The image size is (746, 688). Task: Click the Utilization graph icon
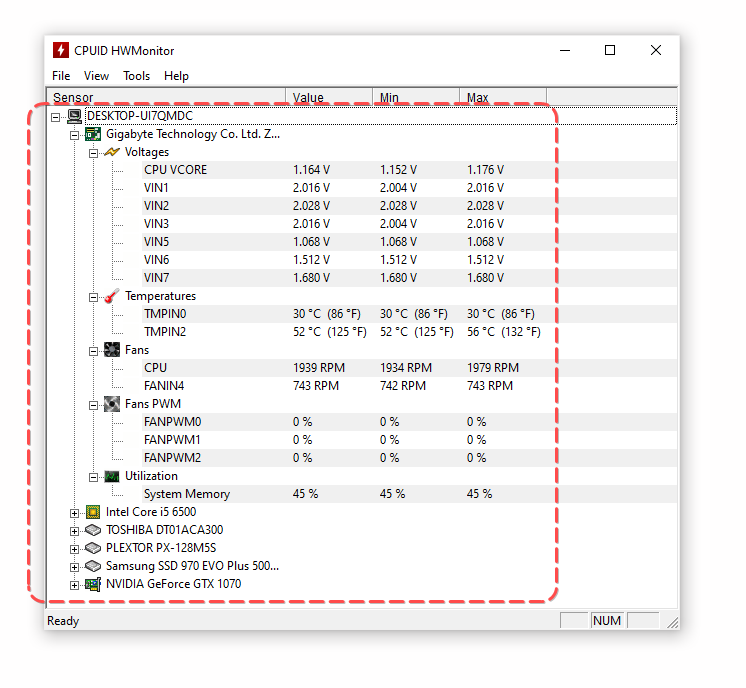pyautogui.click(x=112, y=476)
